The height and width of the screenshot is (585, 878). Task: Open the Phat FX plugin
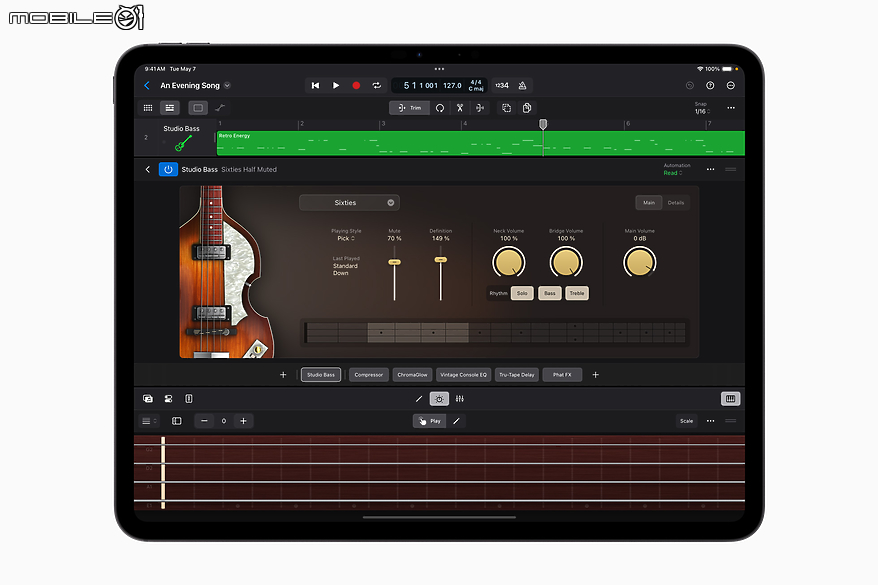pos(562,375)
